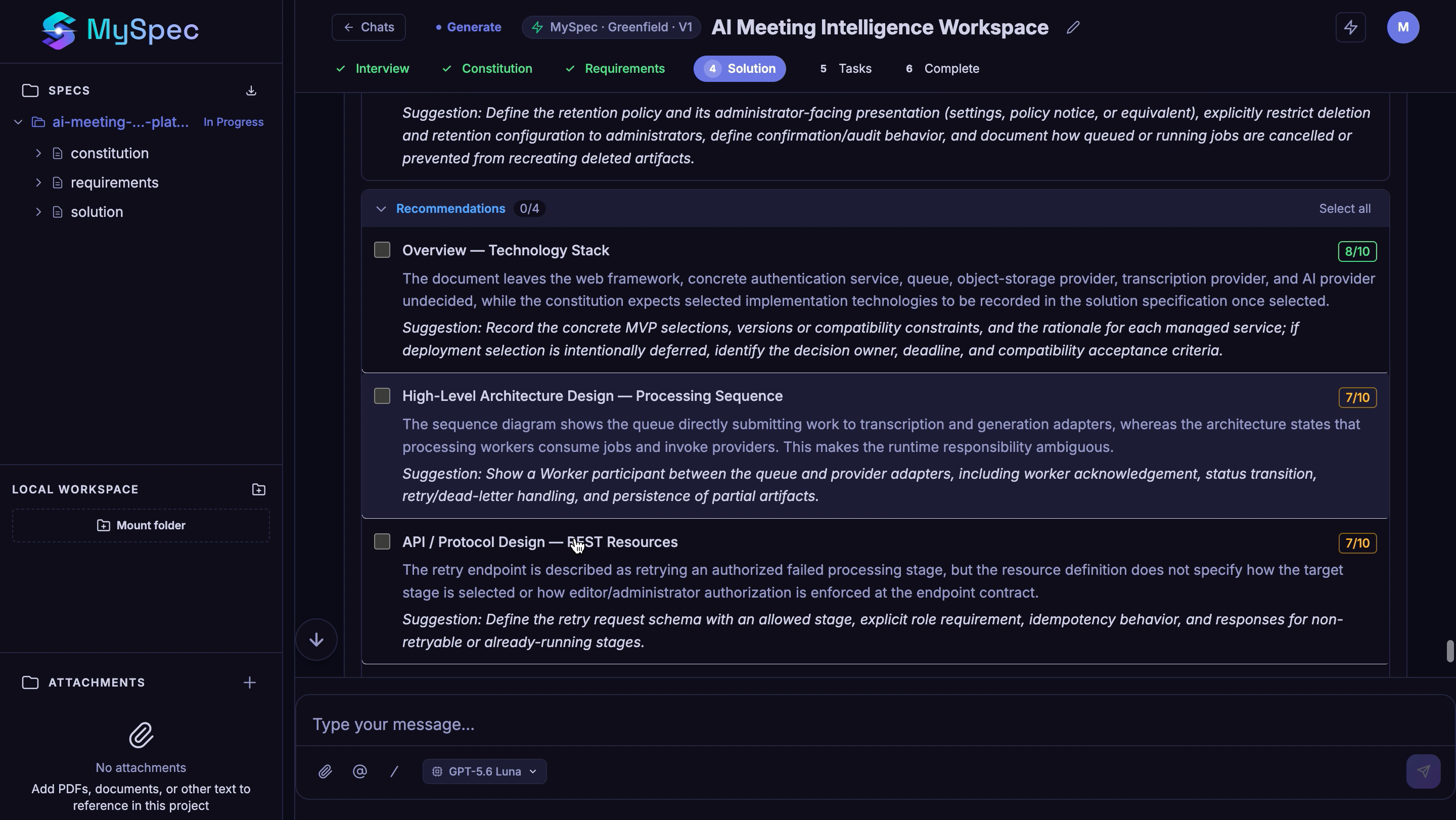Insert a mention with the @ icon
This screenshot has width=1456, height=820.
360,771
